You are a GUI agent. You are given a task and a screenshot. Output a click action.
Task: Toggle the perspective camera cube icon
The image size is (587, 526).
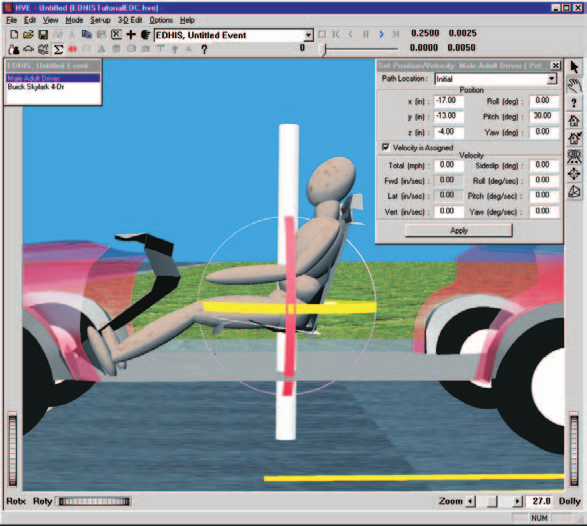tap(574, 191)
